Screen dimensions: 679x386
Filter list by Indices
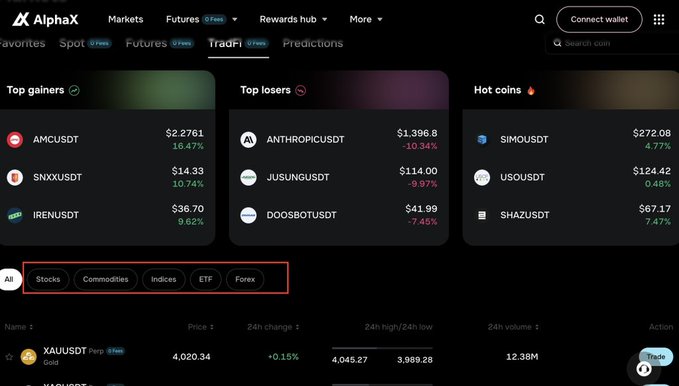[164, 279]
